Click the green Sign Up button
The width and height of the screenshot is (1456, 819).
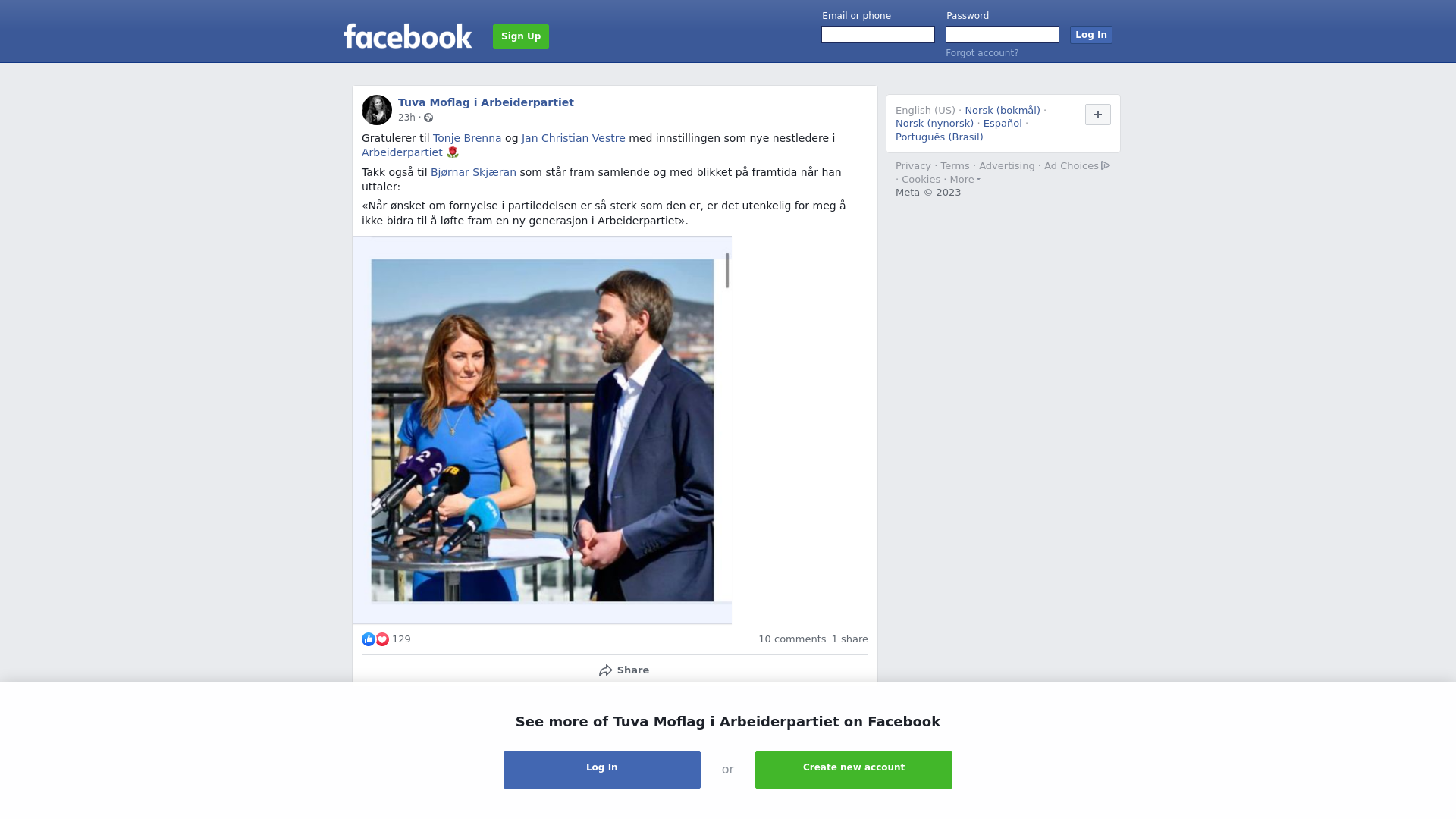click(x=521, y=36)
